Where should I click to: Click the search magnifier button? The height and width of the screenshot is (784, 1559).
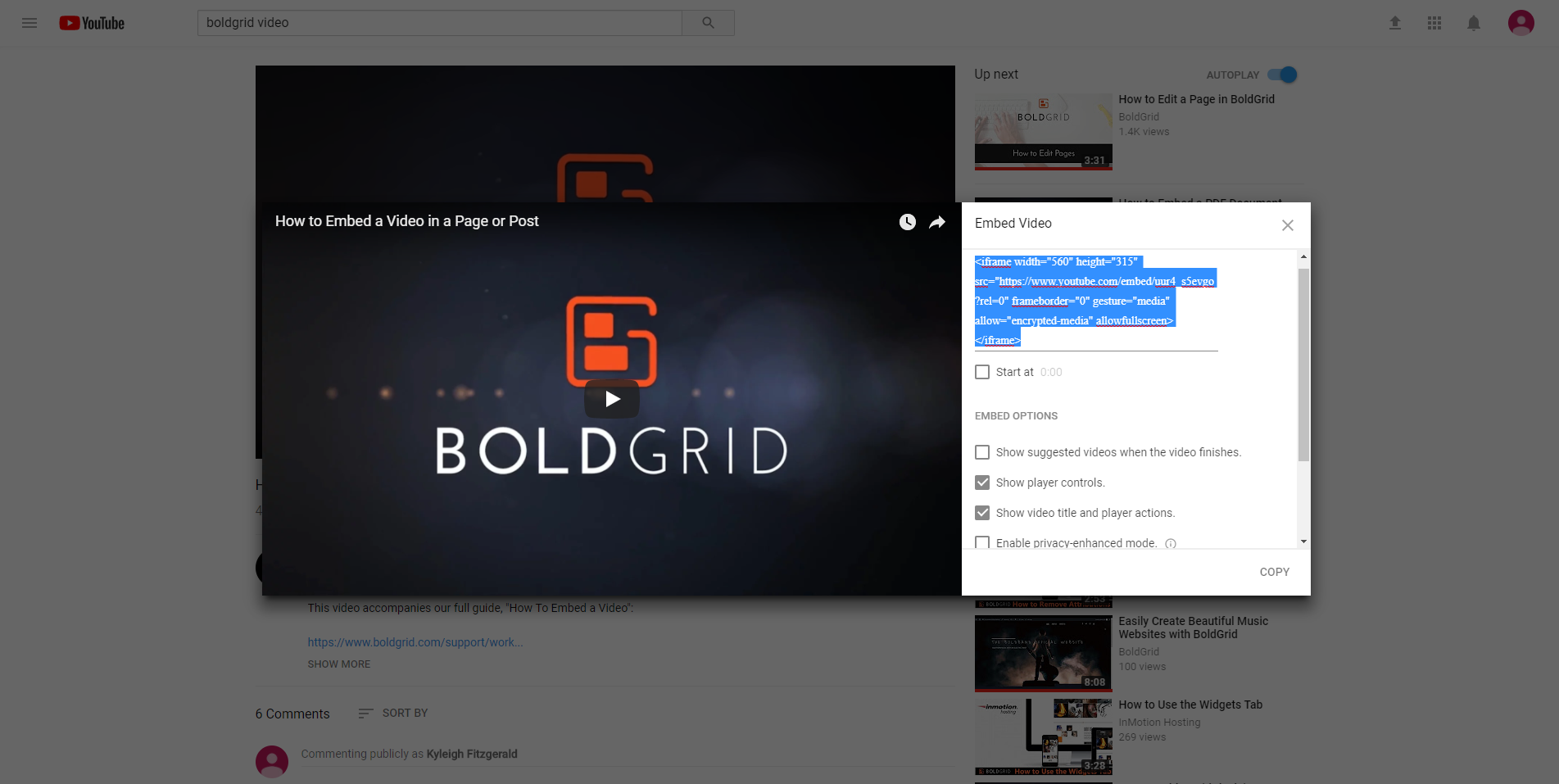point(708,23)
